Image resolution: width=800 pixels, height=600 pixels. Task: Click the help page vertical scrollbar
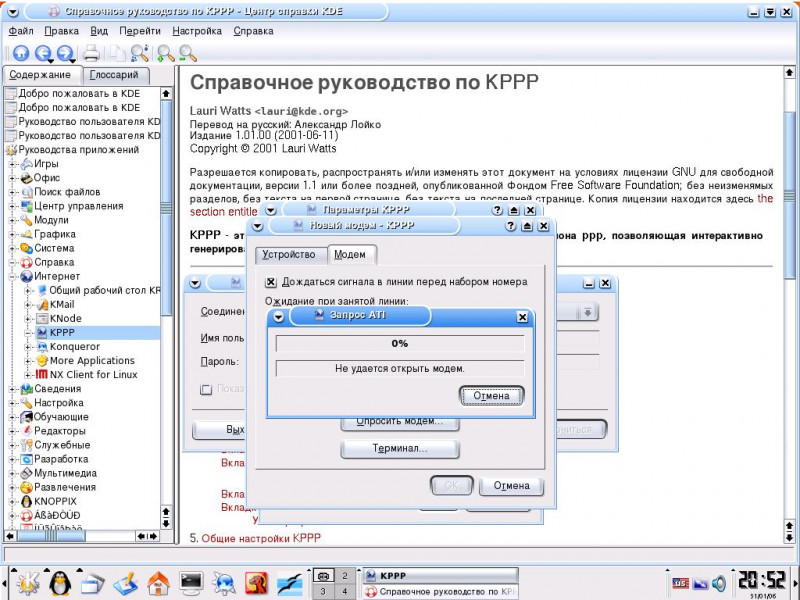(789, 194)
